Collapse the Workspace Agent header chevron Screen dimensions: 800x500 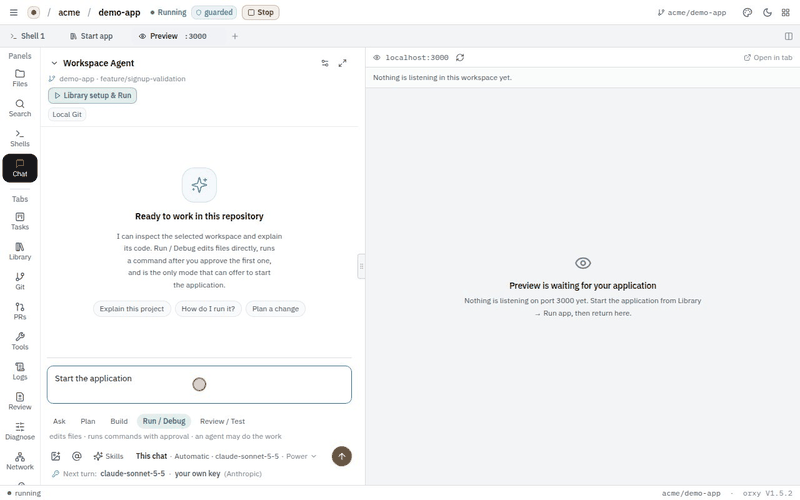pyautogui.click(x=54, y=63)
